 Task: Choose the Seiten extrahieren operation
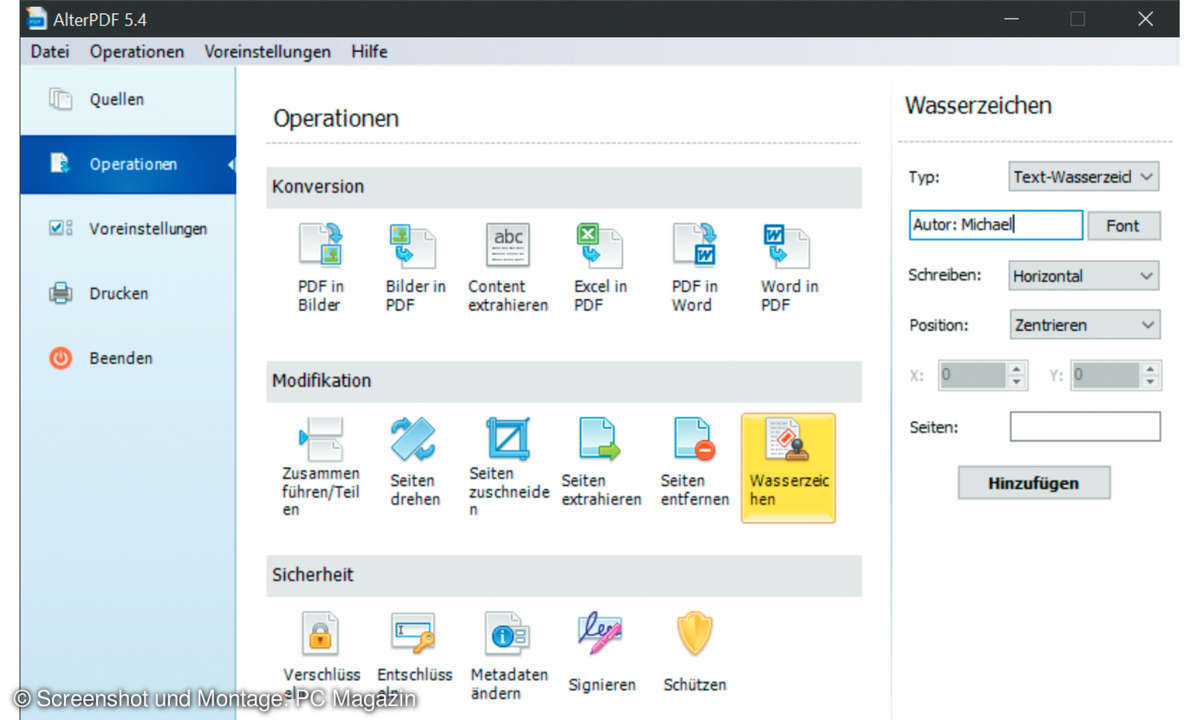click(600, 463)
